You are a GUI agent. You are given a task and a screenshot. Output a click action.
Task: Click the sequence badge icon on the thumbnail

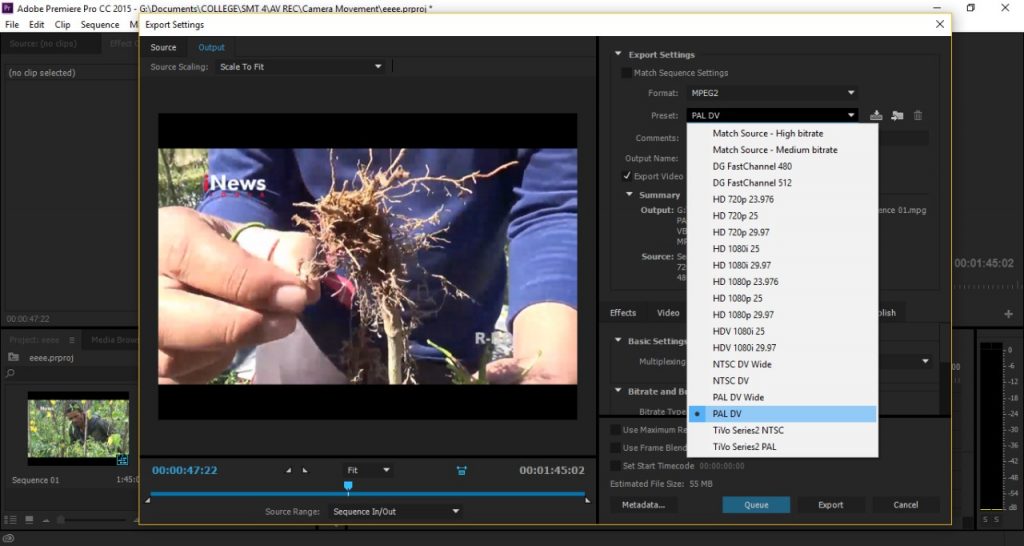122,460
